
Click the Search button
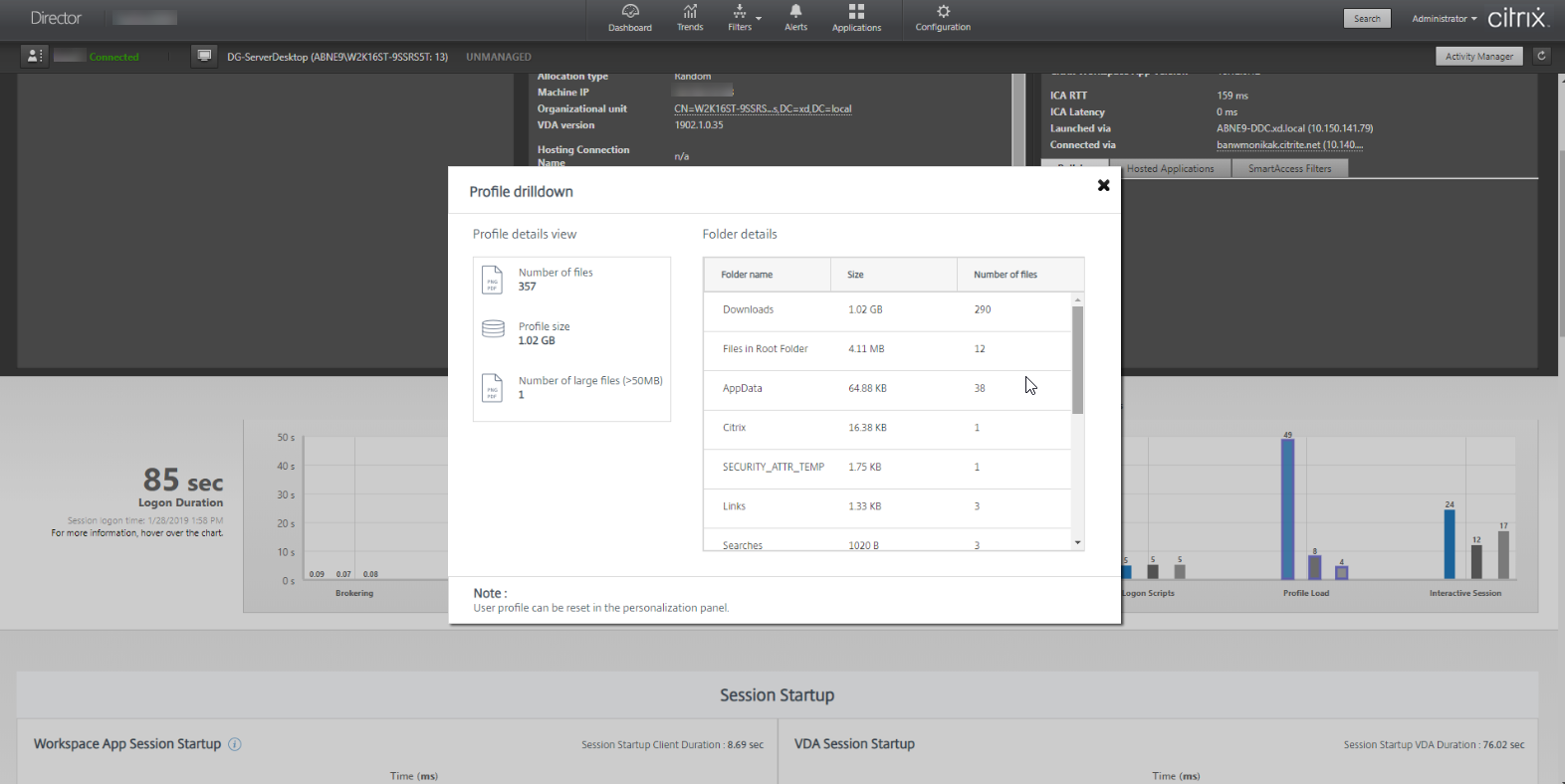click(1367, 19)
